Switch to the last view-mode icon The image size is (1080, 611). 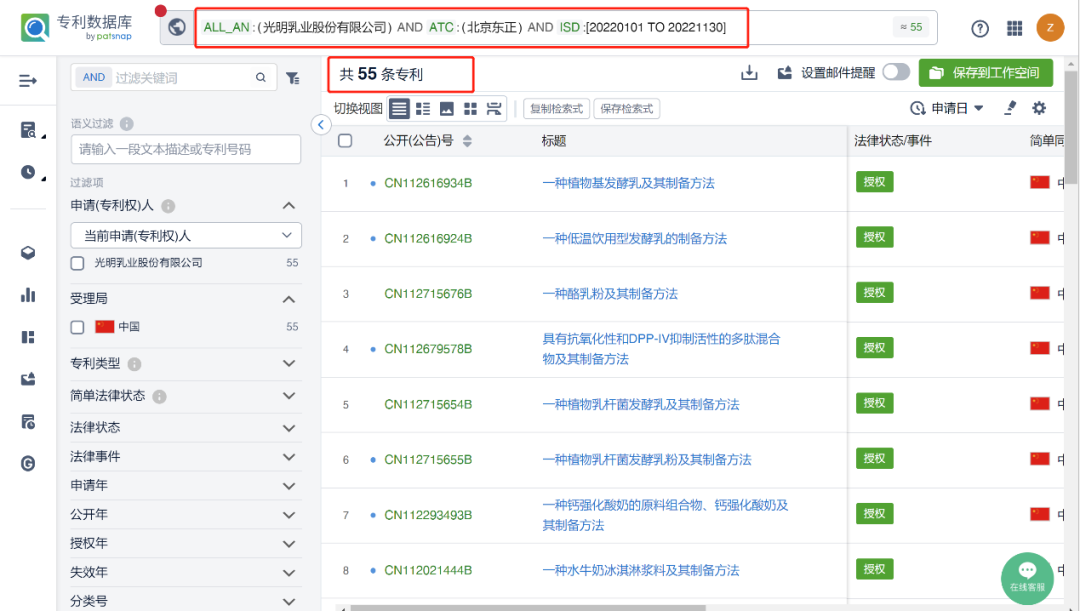click(494, 109)
